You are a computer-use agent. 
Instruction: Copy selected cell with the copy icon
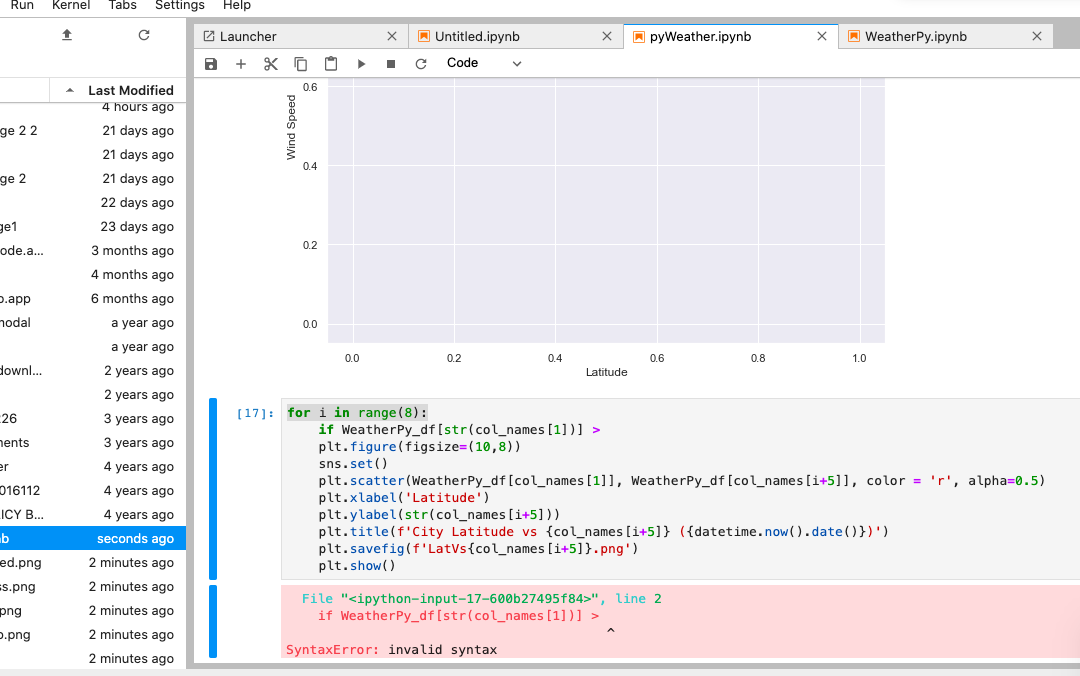(301, 63)
